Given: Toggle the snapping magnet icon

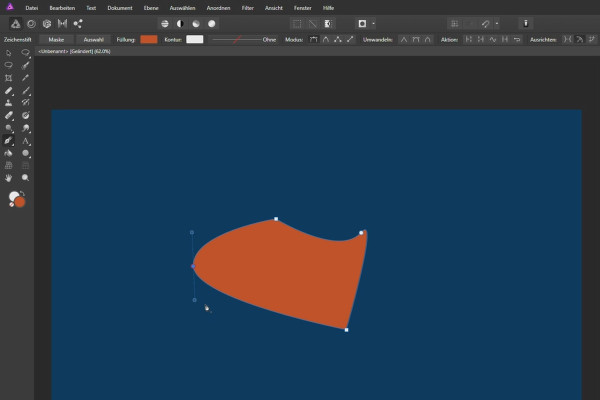Looking at the screenshot, I should (486, 24).
